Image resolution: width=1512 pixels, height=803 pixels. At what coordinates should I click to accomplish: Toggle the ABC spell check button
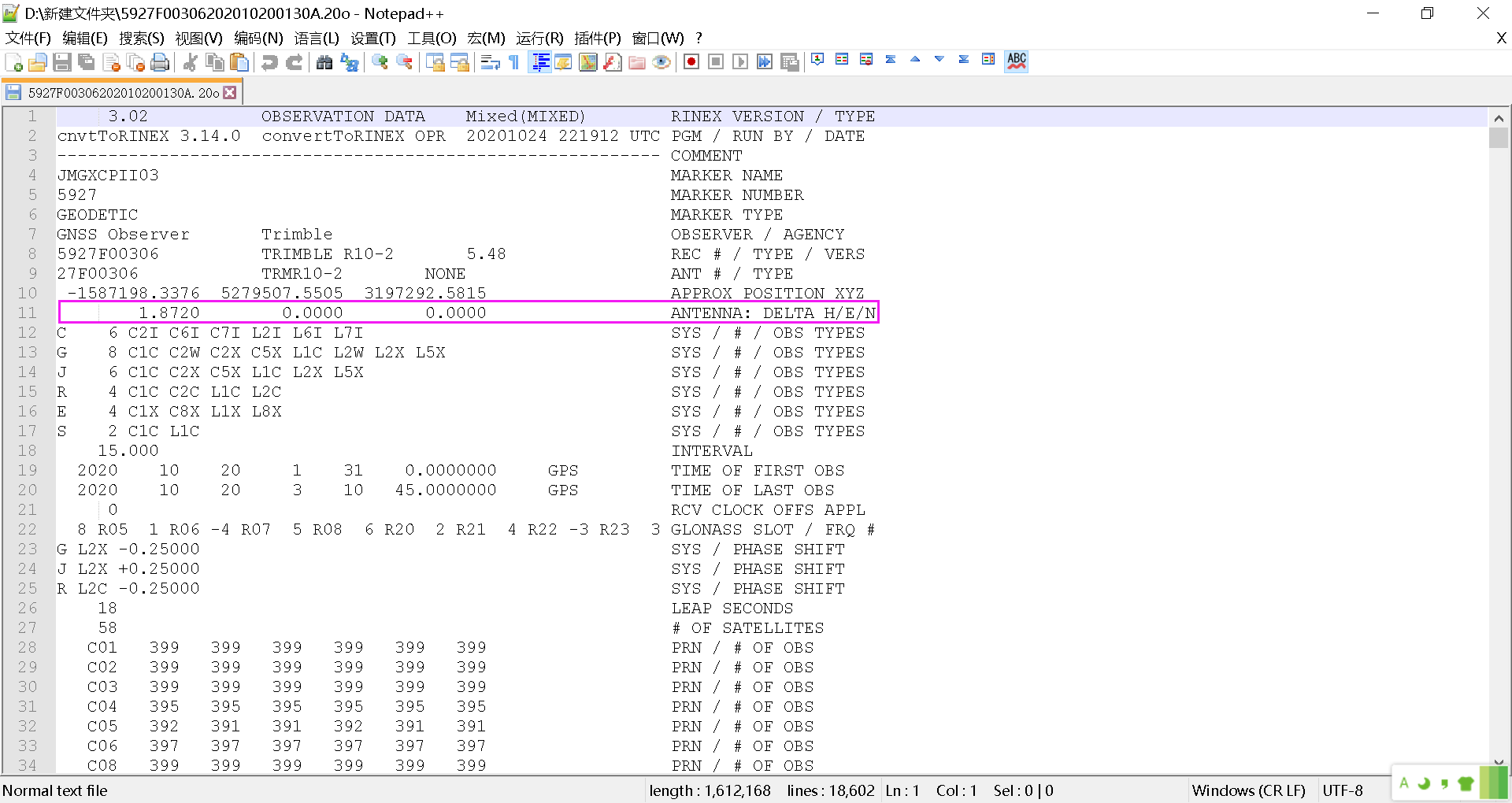tap(1017, 61)
